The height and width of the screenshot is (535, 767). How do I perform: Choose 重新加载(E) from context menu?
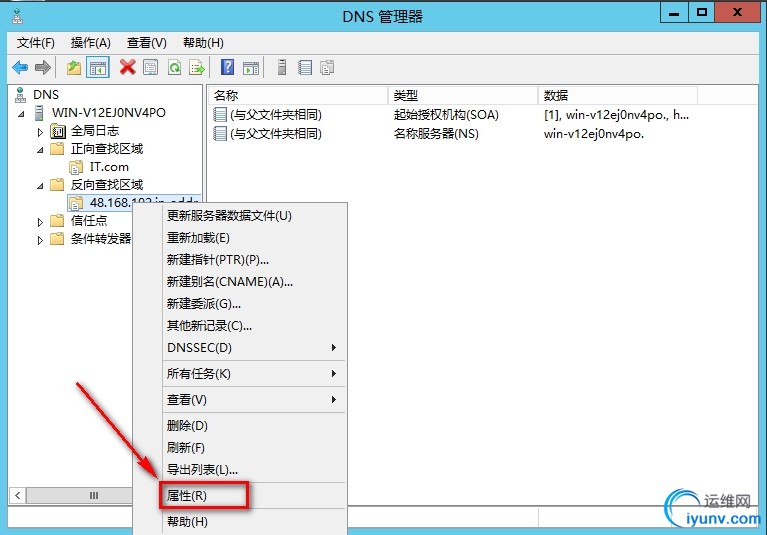[253, 238]
